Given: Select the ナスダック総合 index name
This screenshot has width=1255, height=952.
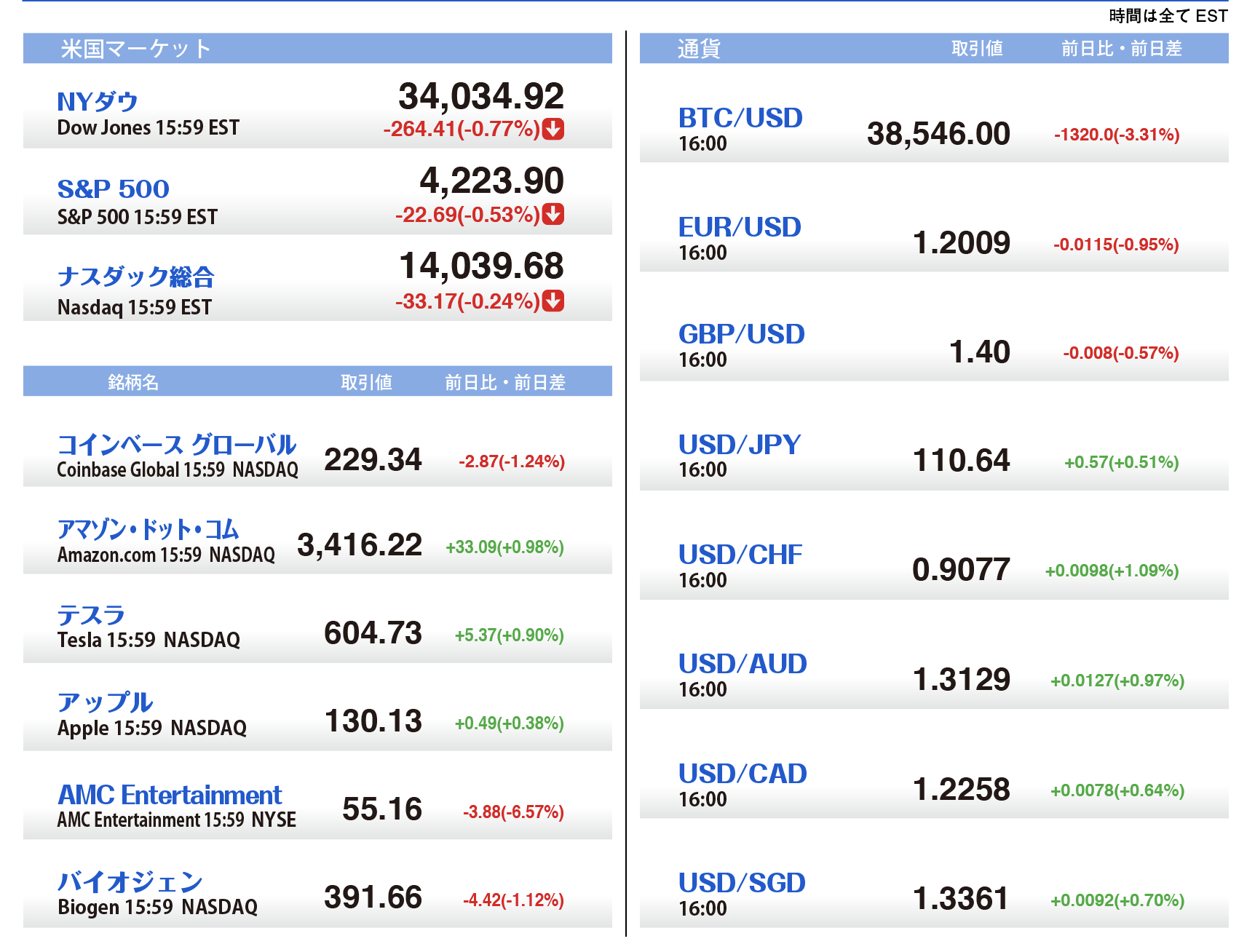Looking at the screenshot, I should click(135, 277).
